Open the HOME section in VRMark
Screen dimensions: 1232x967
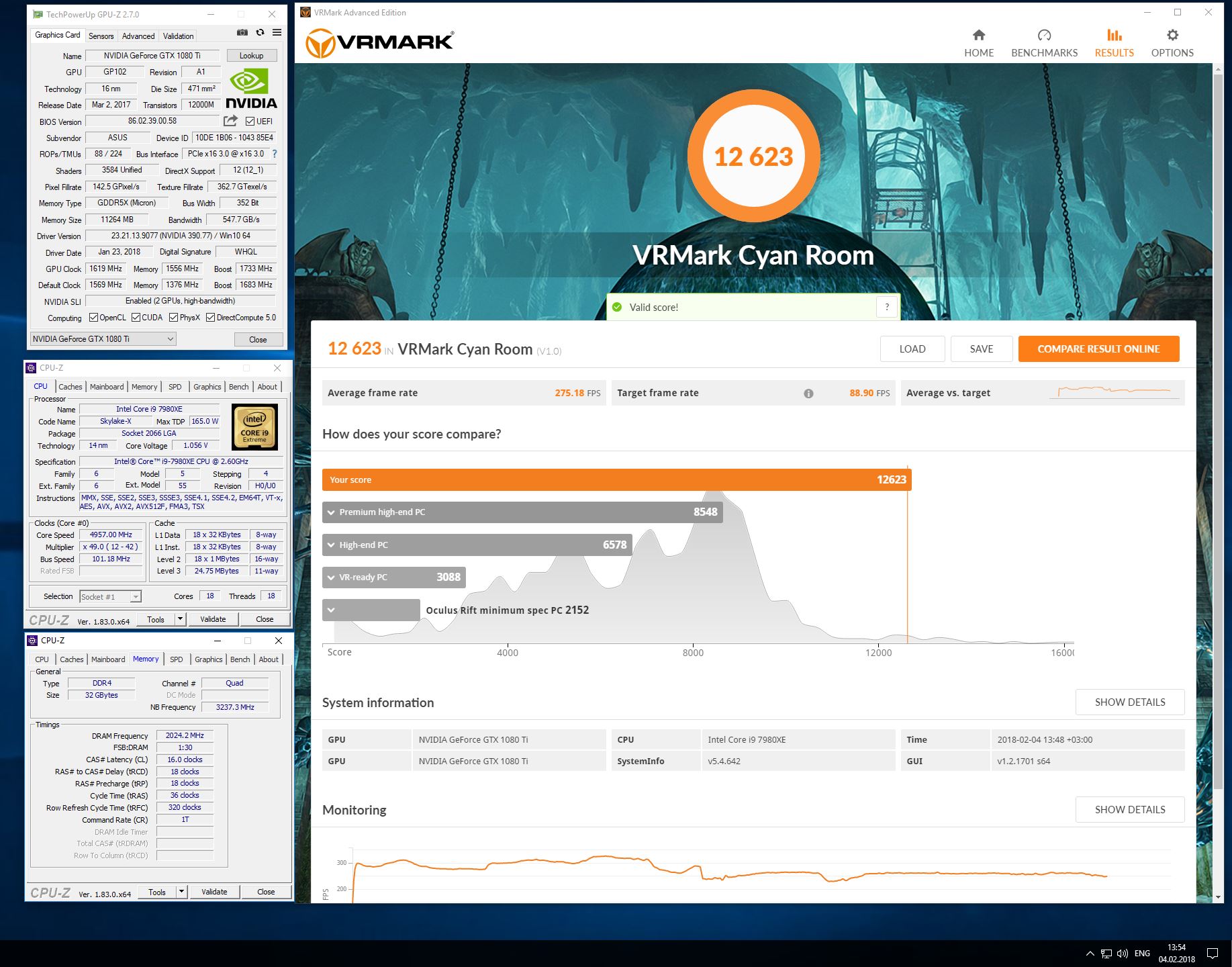[978, 44]
